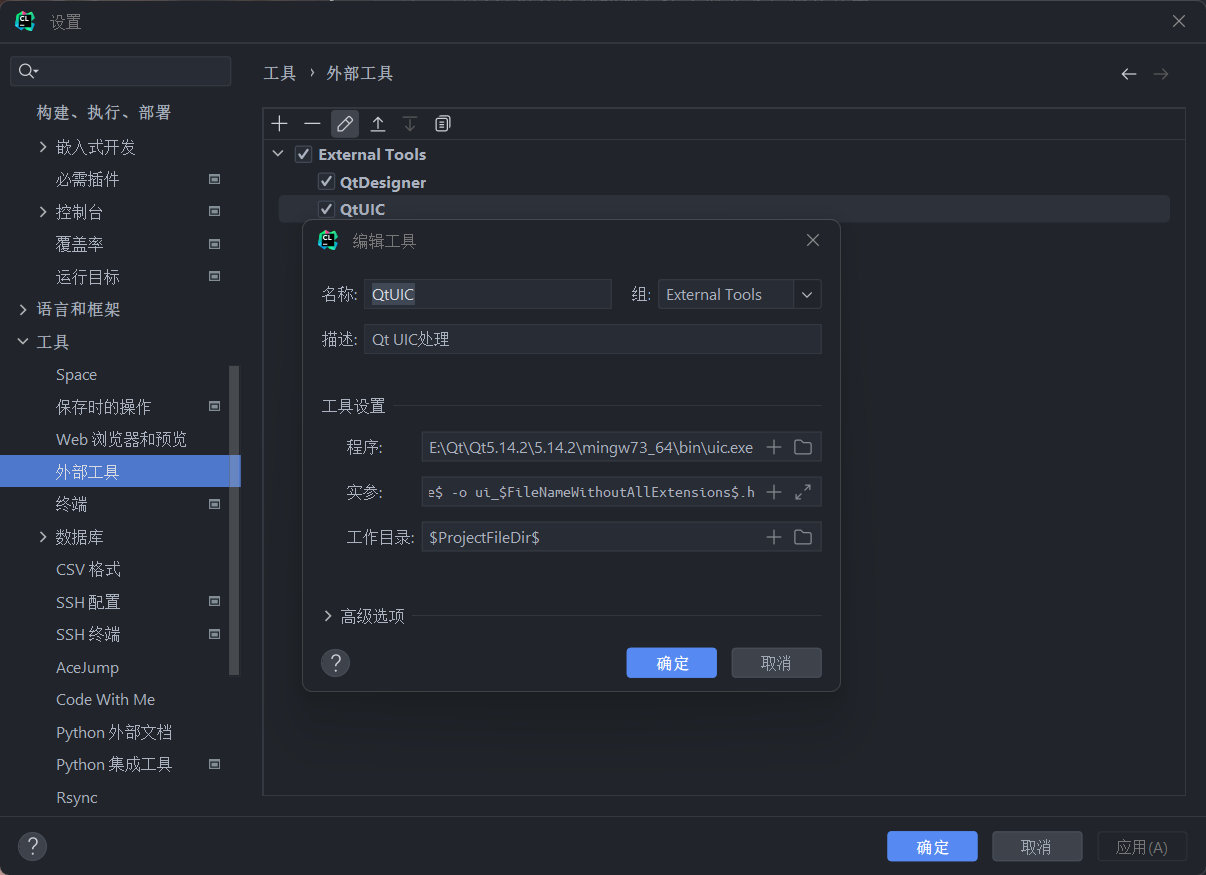This screenshot has height=875, width=1206.
Task: Expand the 高级选项 section
Action: (x=328, y=616)
